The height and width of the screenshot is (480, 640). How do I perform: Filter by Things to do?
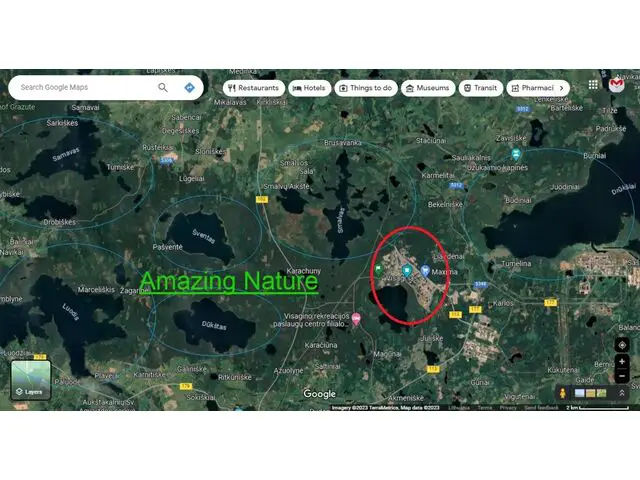point(365,88)
